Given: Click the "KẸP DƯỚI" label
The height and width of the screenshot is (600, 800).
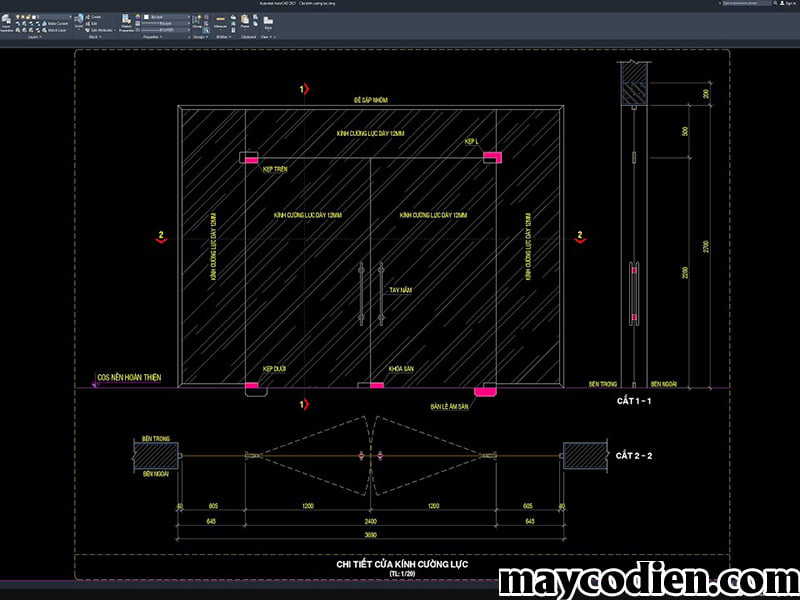Looking at the screenshot, I should click(274, 368).
